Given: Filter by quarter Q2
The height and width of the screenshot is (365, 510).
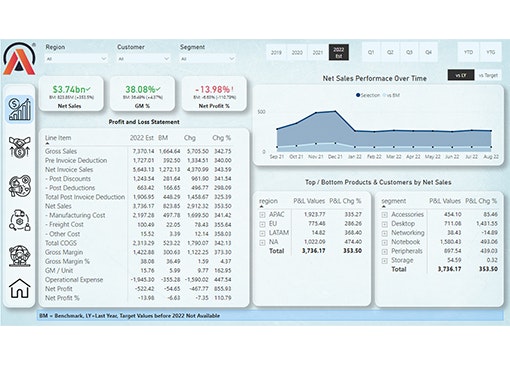Looking at the screenshot, I should (390, 52).
